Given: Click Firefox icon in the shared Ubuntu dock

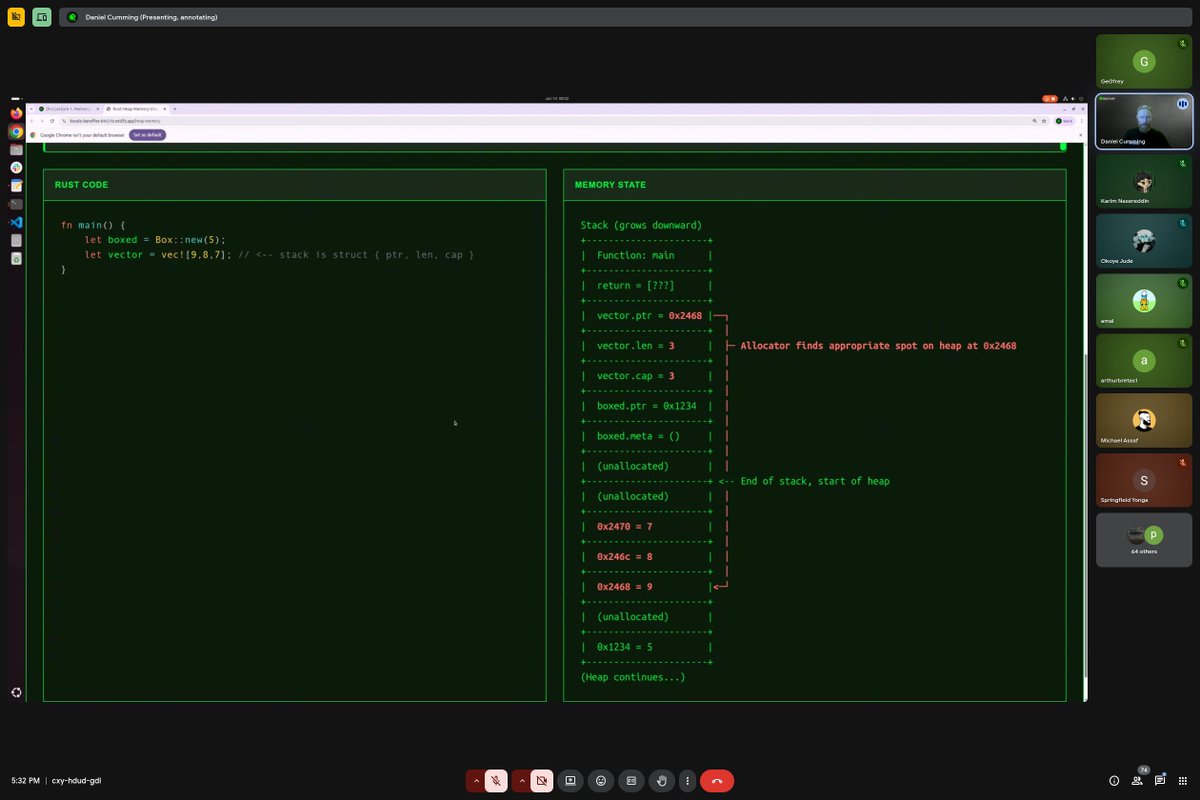Looking at the screenshot, I should (16, 114).
